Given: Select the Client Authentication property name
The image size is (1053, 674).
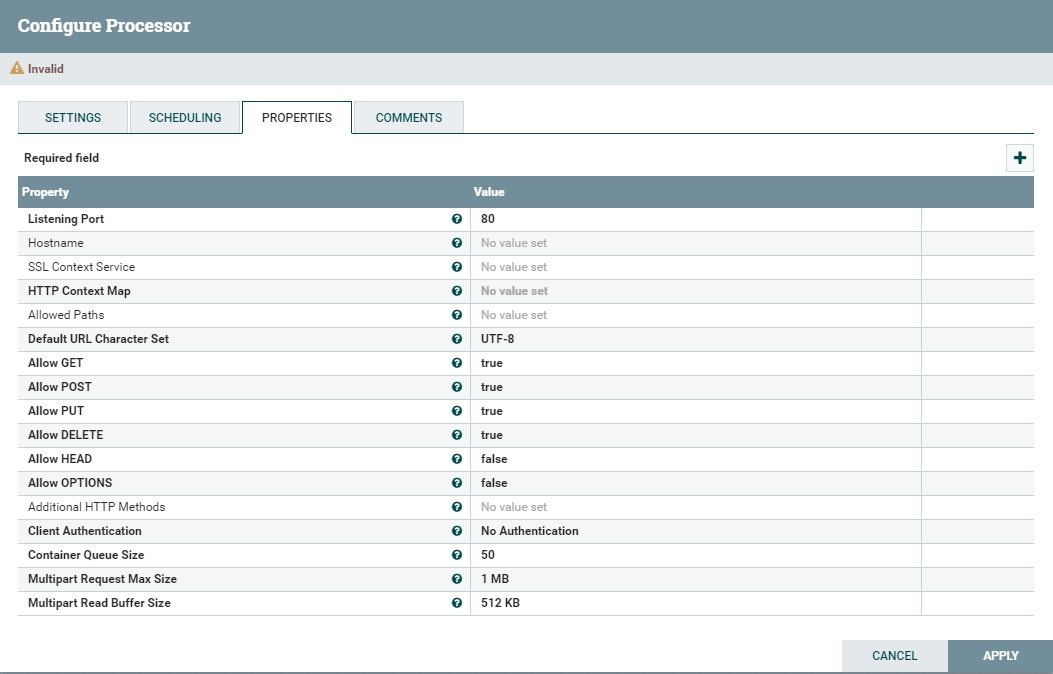Looking at the screenshot, I should [85, 531].
